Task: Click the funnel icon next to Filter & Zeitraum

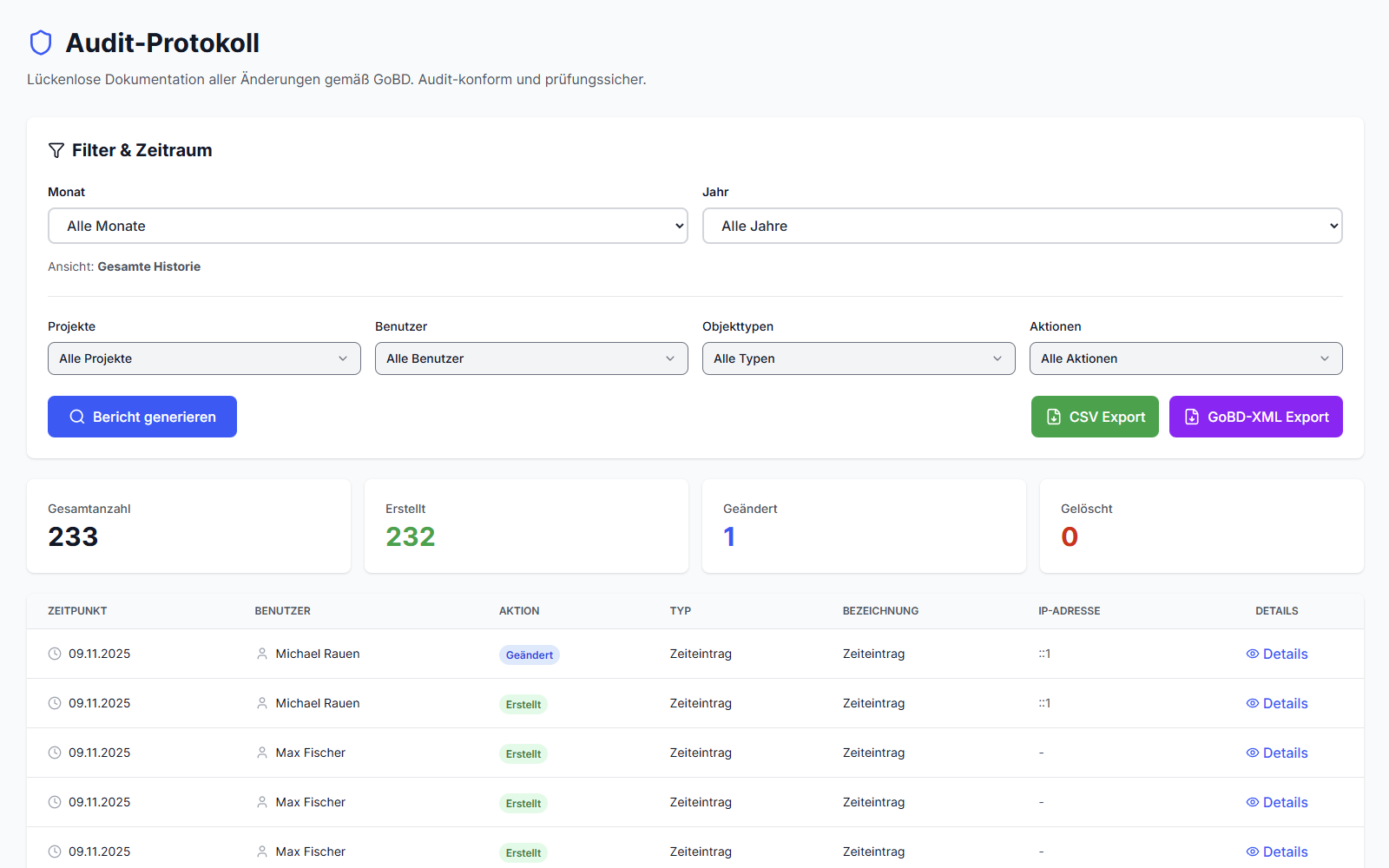Action: click(56, 150)
